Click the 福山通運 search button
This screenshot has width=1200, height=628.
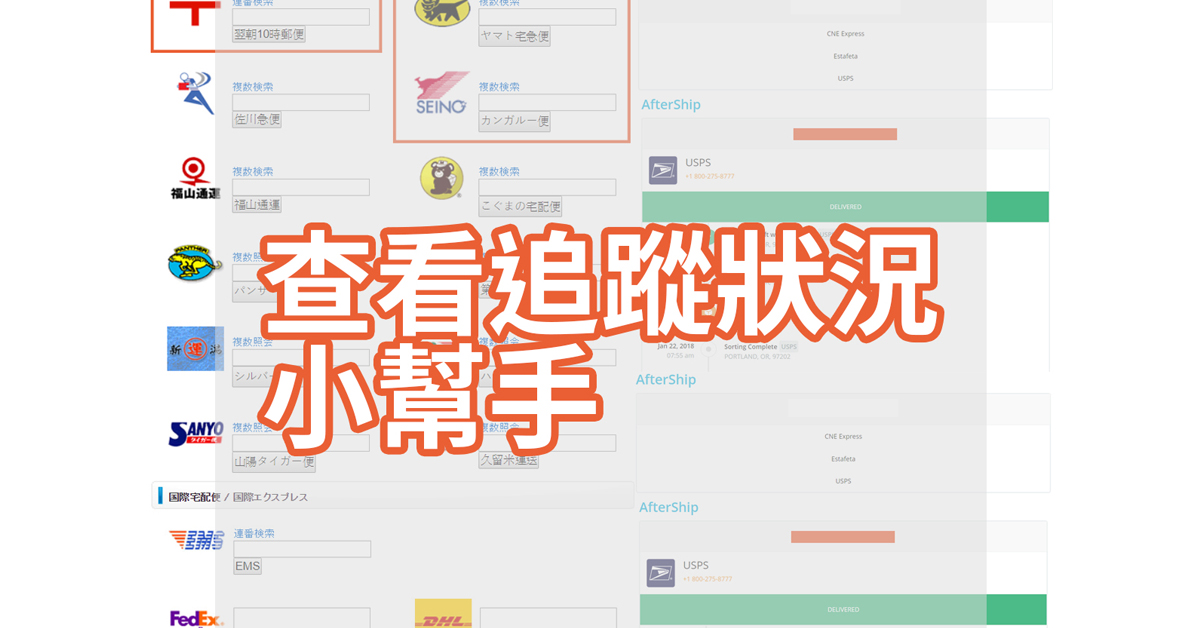coord(257,204)
